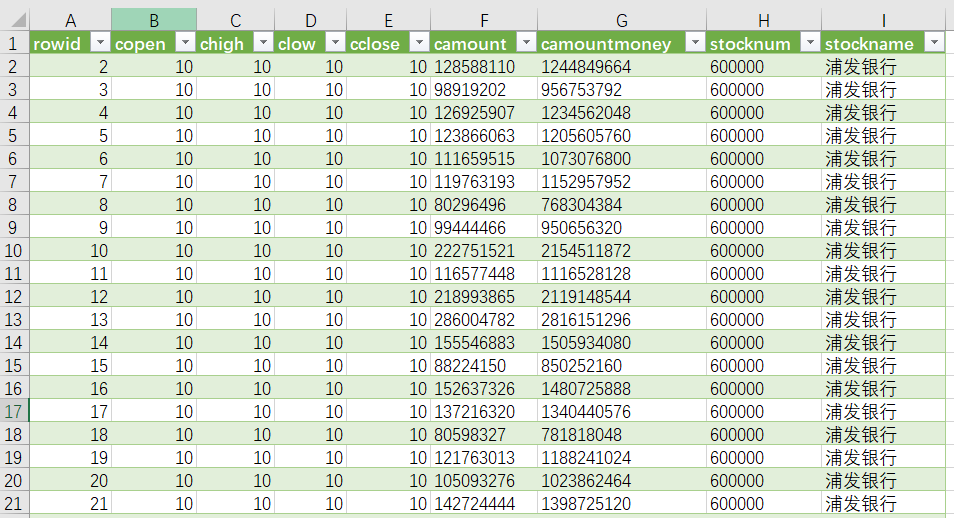The width and height of the screenshot is (954, 518).
Task: Select column A header
Action: click(x=71, y=20)
